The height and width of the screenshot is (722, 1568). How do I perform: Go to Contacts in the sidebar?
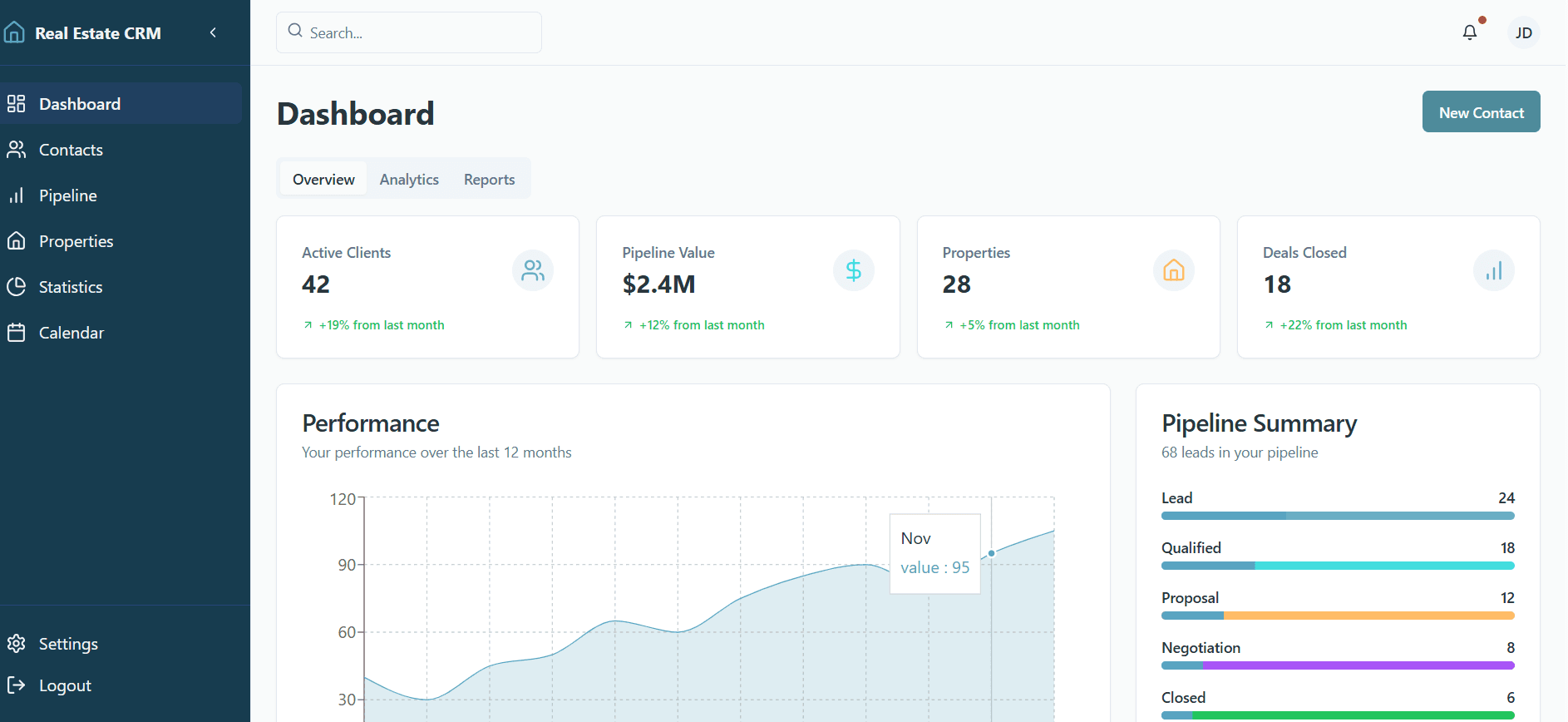[x=121, y=150]
